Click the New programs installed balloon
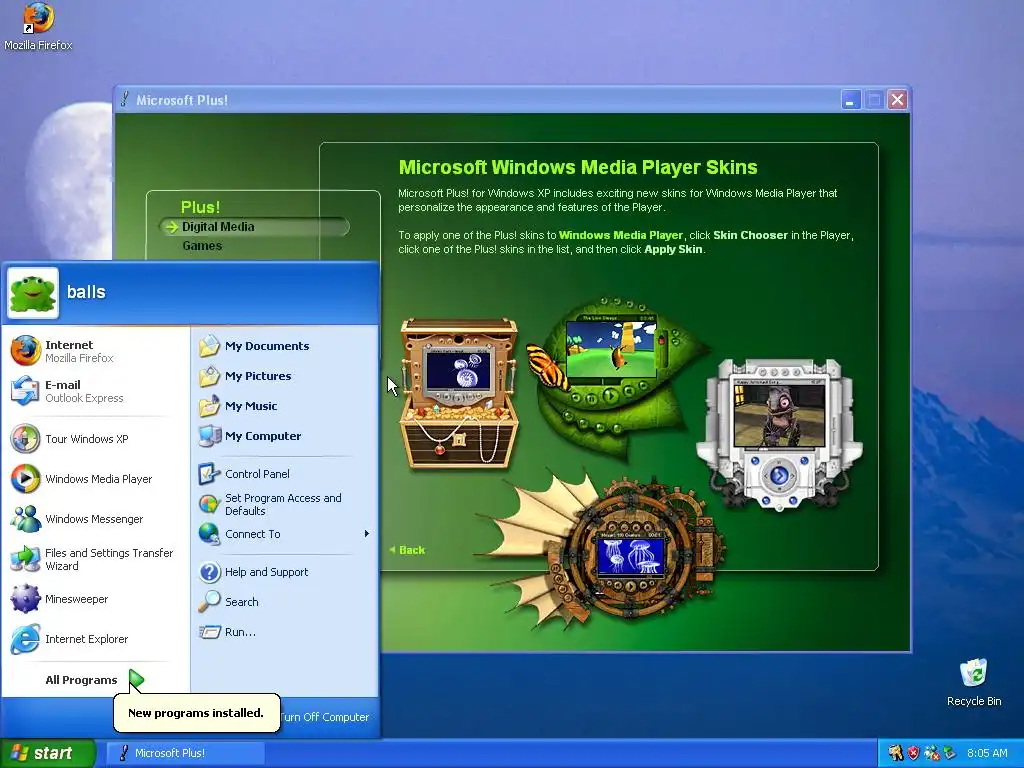Viewport: 1024px width, 768px height. point(197,712)
